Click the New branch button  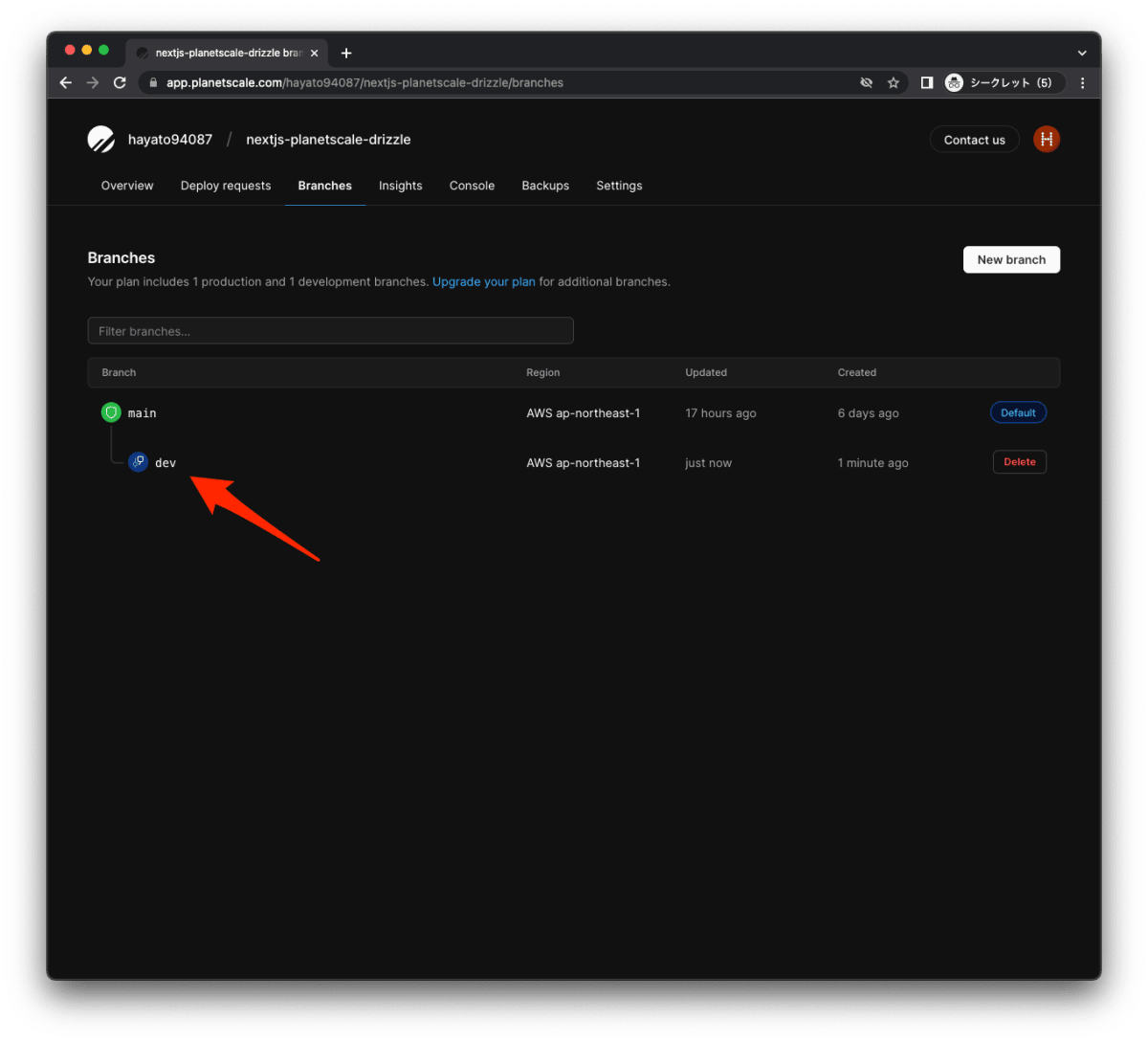click(1011, 259)
